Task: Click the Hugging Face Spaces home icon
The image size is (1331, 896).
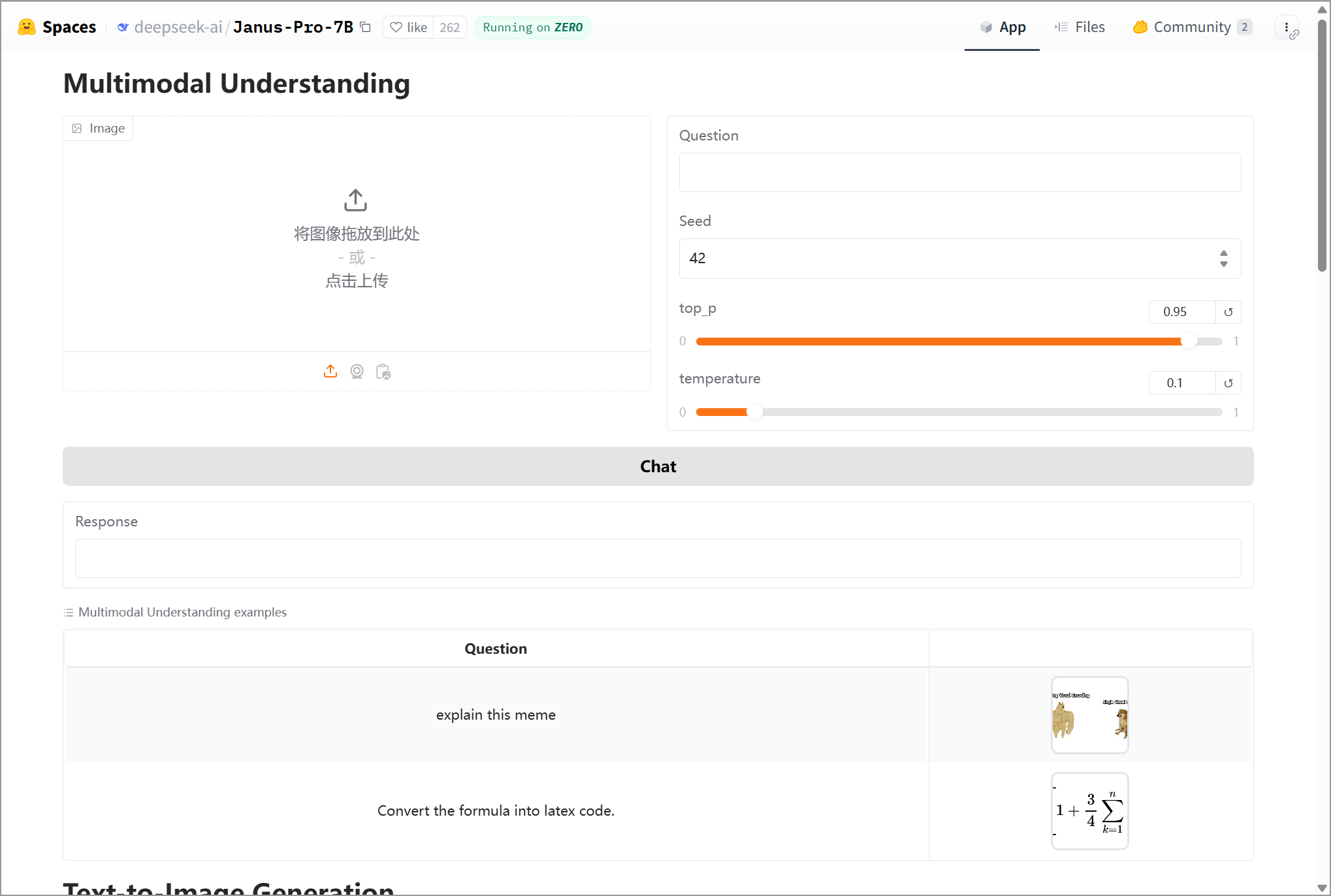Action: 27,26
